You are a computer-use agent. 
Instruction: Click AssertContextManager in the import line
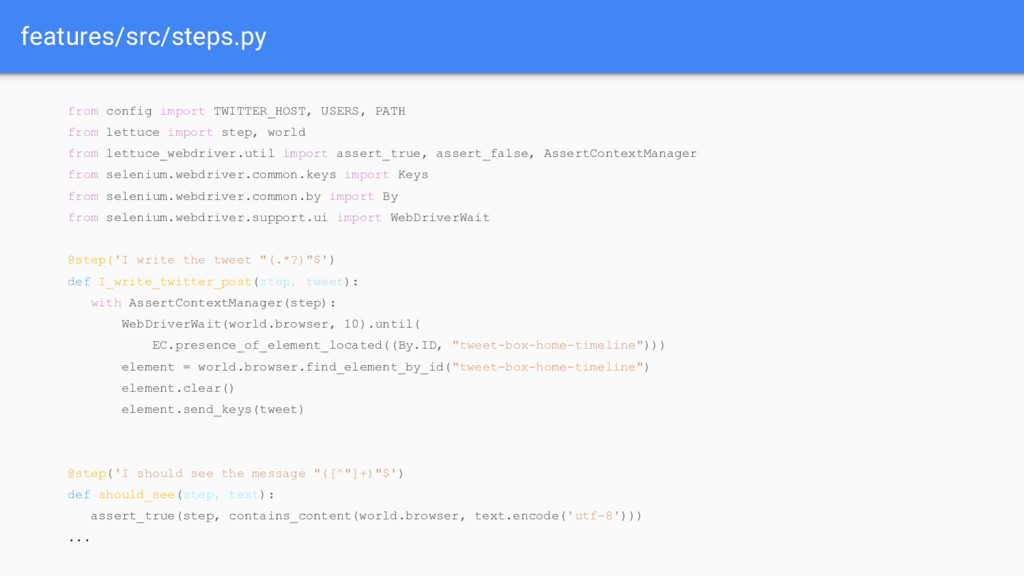point(620,153)
